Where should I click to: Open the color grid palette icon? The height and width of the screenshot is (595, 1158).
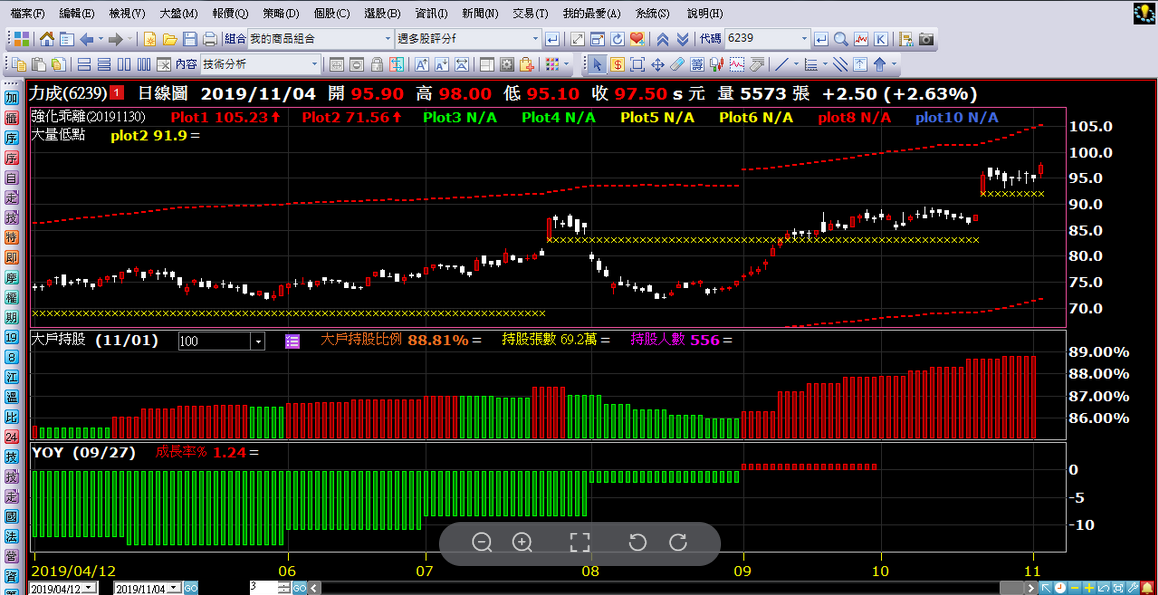pyautogui.click(x=552, y=65)
